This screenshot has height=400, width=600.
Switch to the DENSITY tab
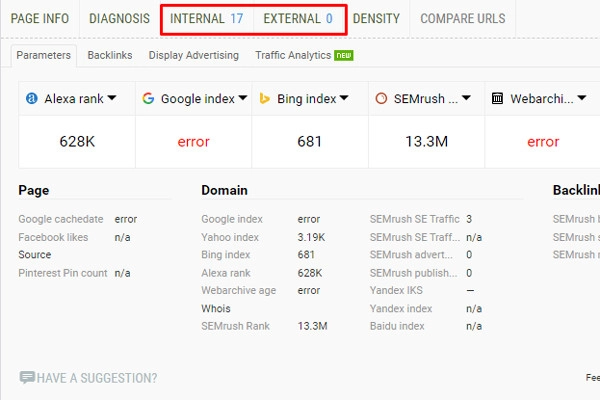(x=376, y=18)
